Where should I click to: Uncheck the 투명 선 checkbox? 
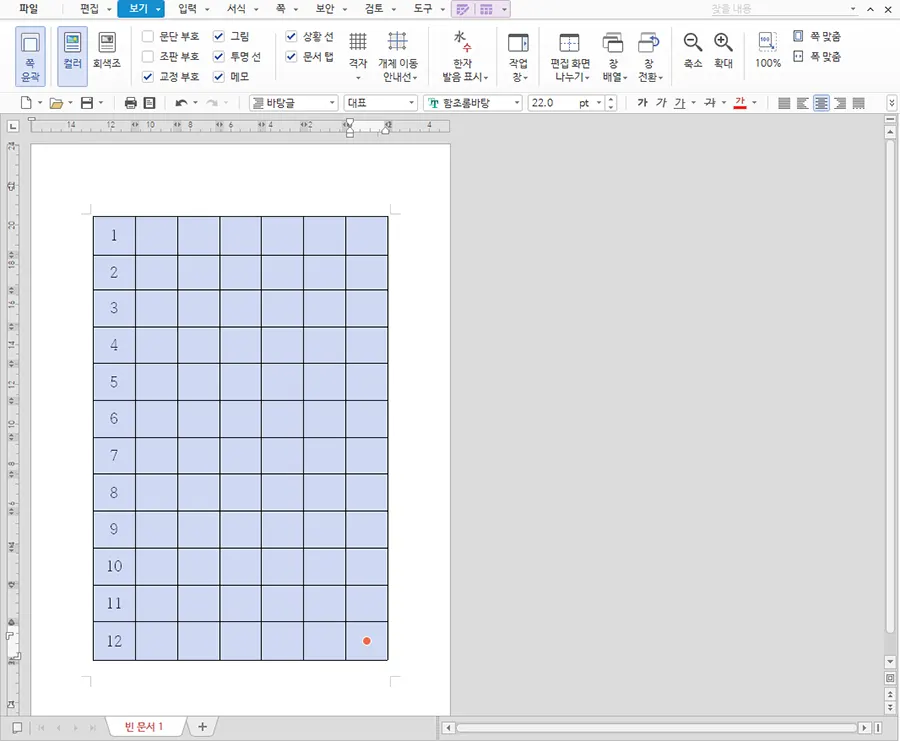pos(219,56)
